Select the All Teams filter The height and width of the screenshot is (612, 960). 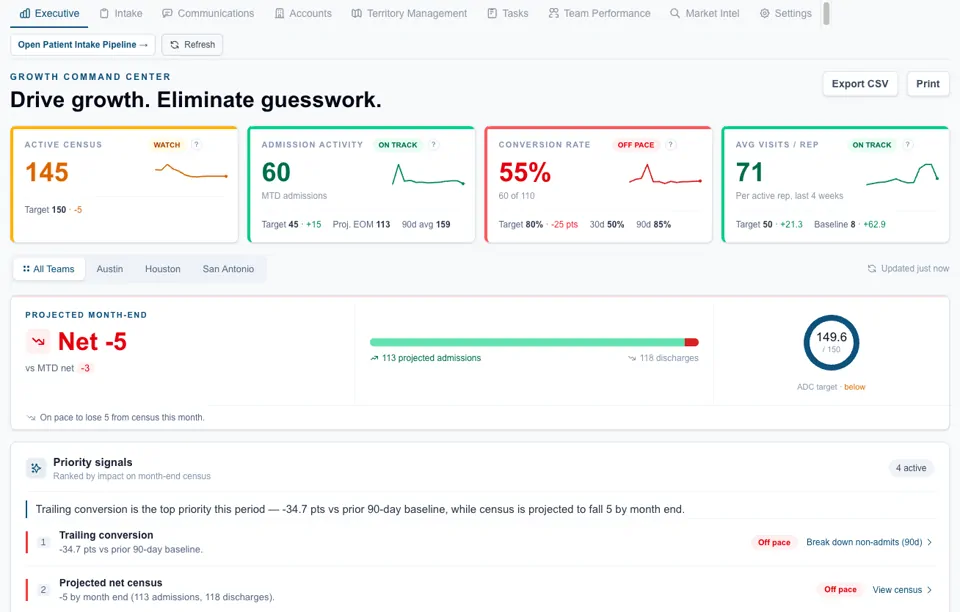pos(48,269)
